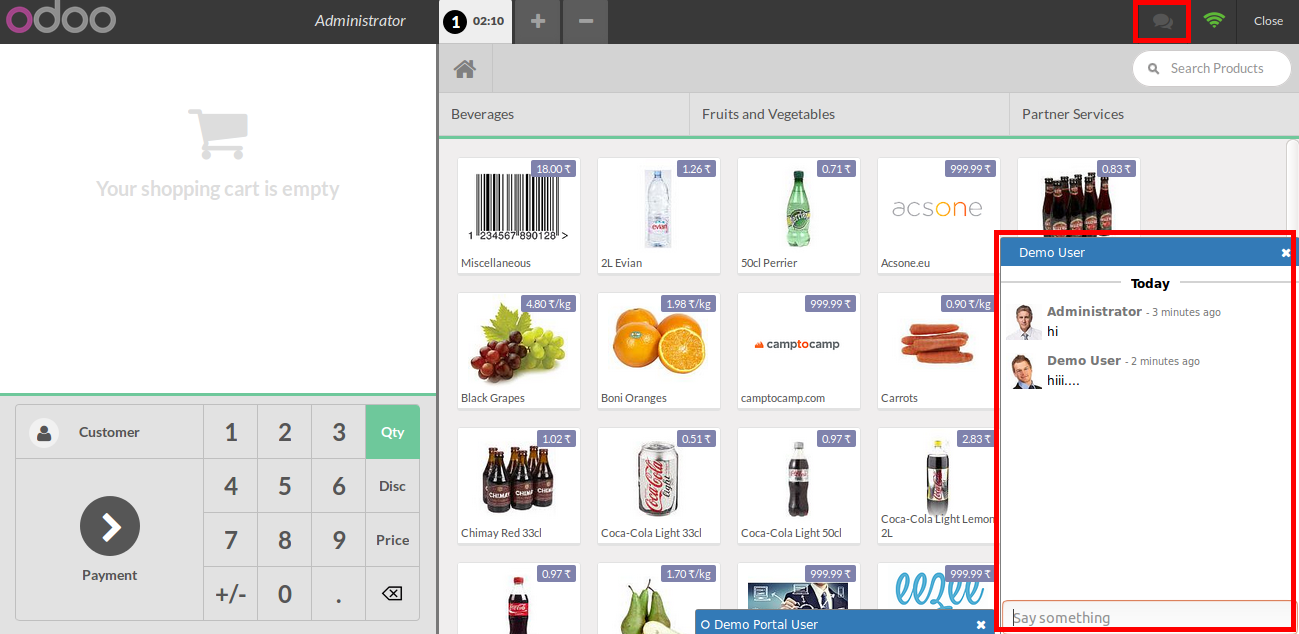Click Administrator avatar in chat
The height and width of the screenshot is (634, 1299).
1025,323
